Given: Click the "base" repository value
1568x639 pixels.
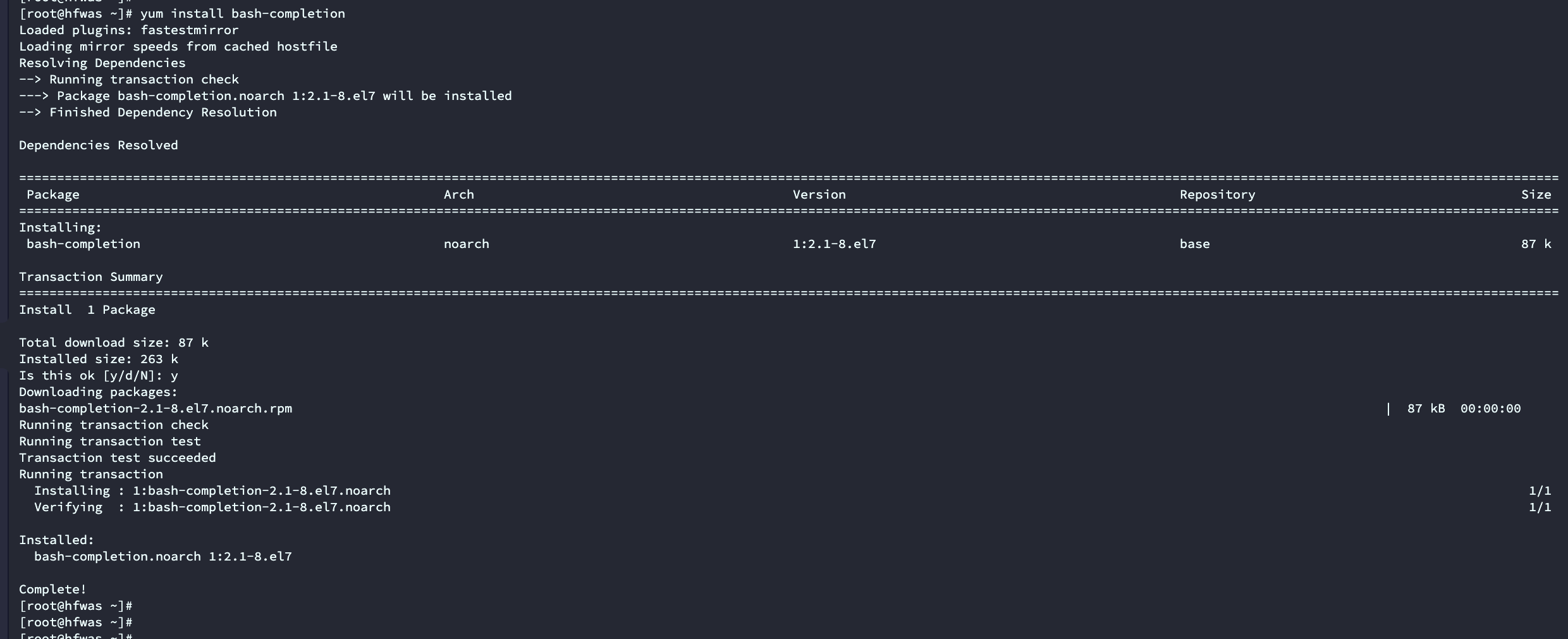Looking at the screenshot, I should (1194, 244).
